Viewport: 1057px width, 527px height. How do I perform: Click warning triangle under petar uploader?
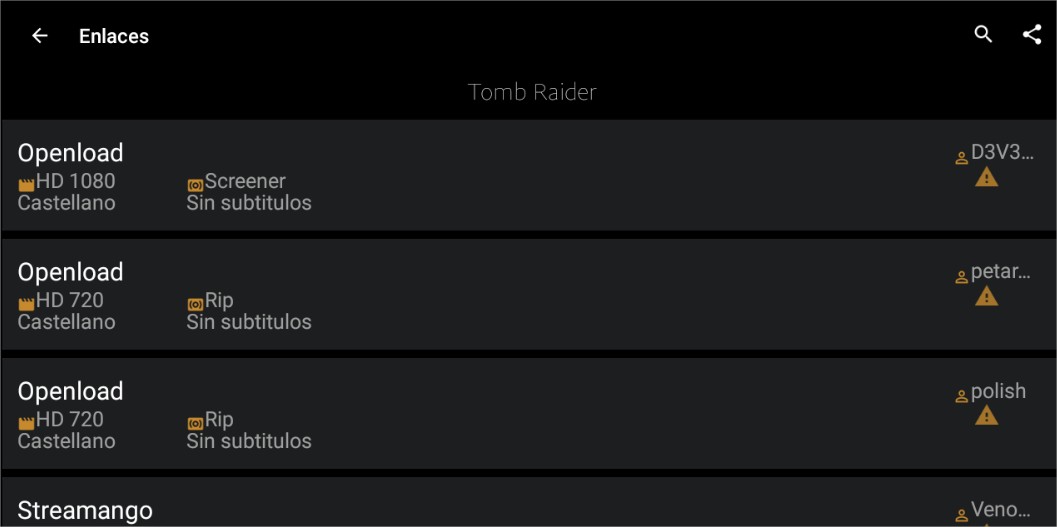987,297
